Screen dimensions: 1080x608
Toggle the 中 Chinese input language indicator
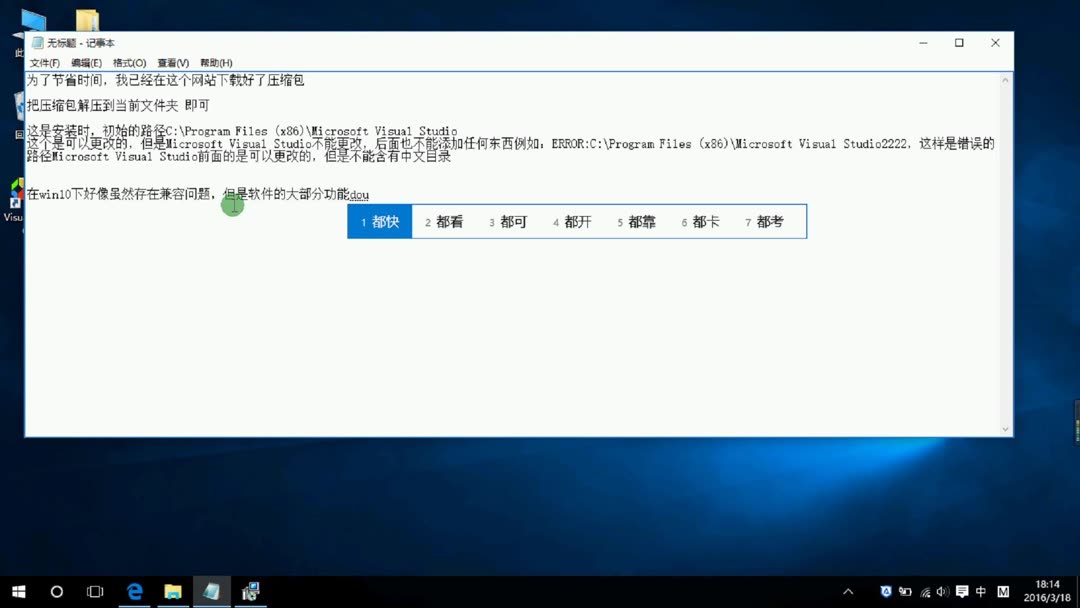pos(981,592)
